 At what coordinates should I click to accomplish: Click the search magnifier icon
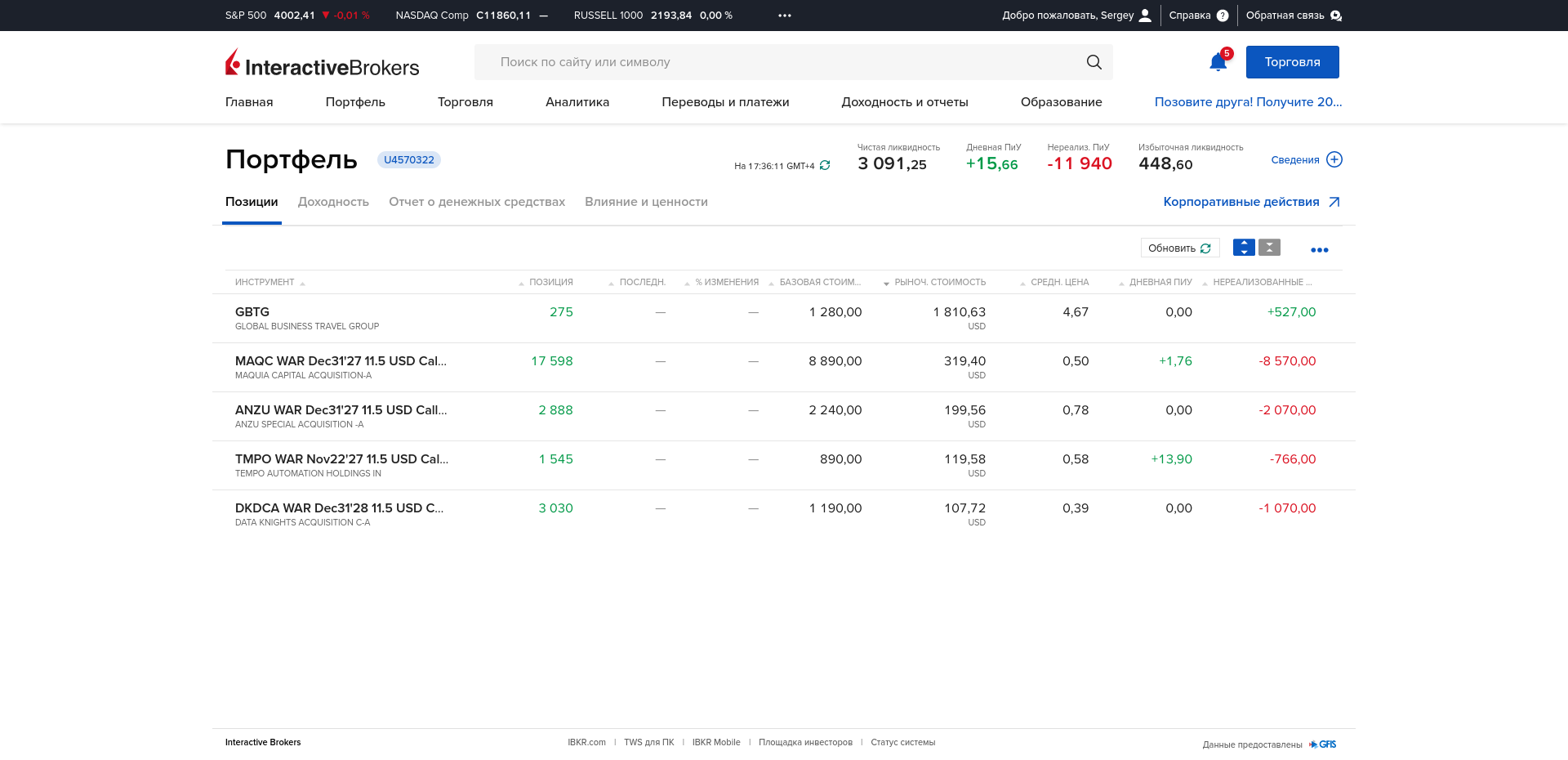point(1094,62)
